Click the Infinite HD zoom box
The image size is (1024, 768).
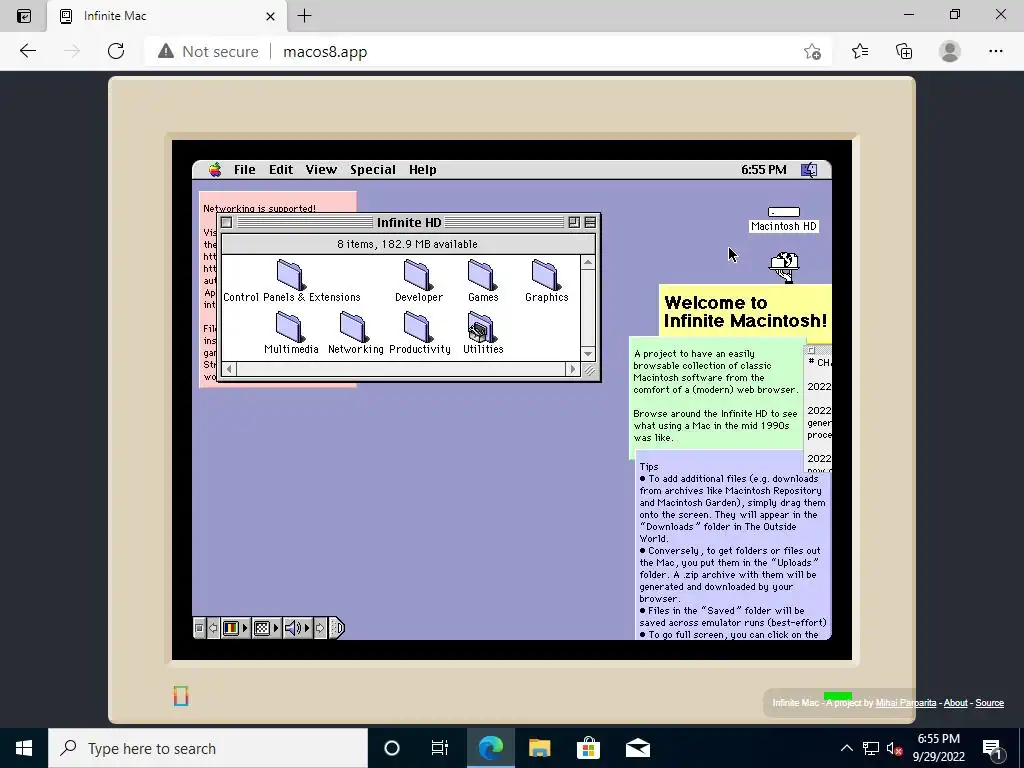pyautogui.click(x=574, y=223)
